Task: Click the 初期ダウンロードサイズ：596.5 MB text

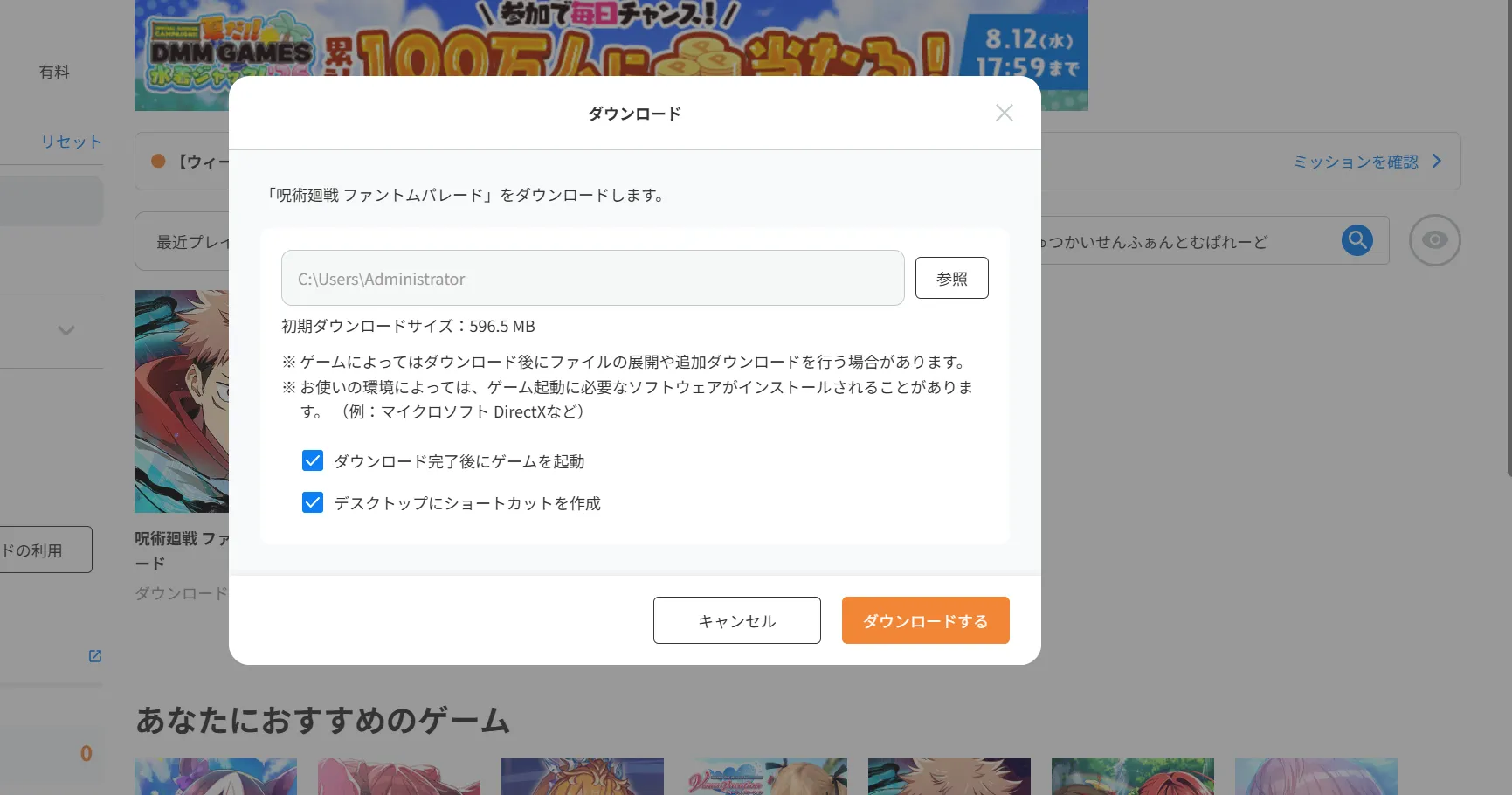Action: point(408,326)
